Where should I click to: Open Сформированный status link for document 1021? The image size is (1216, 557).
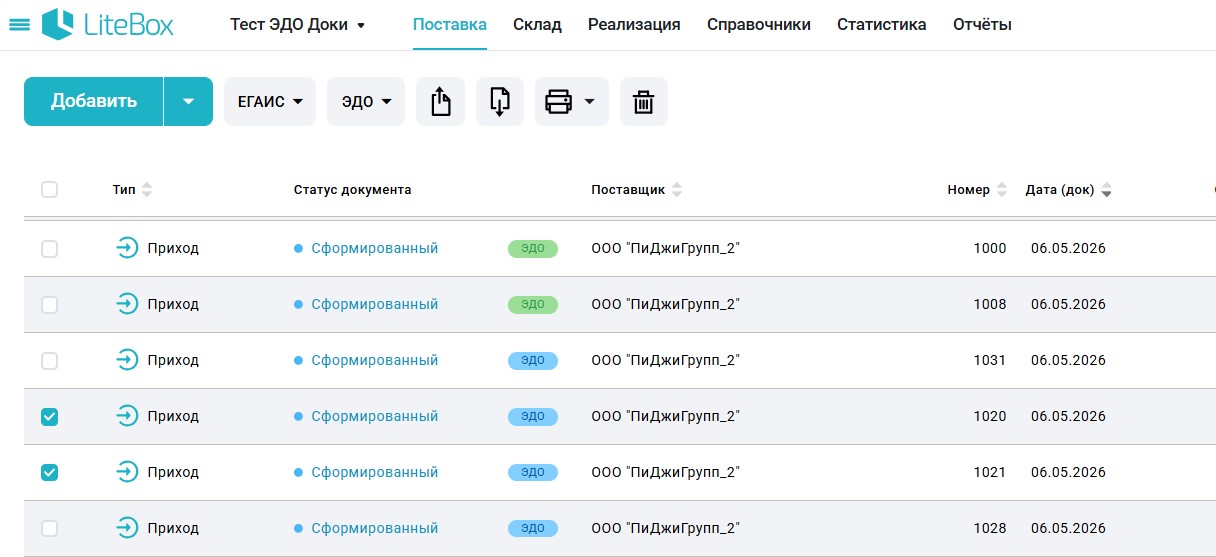[375, 472]
